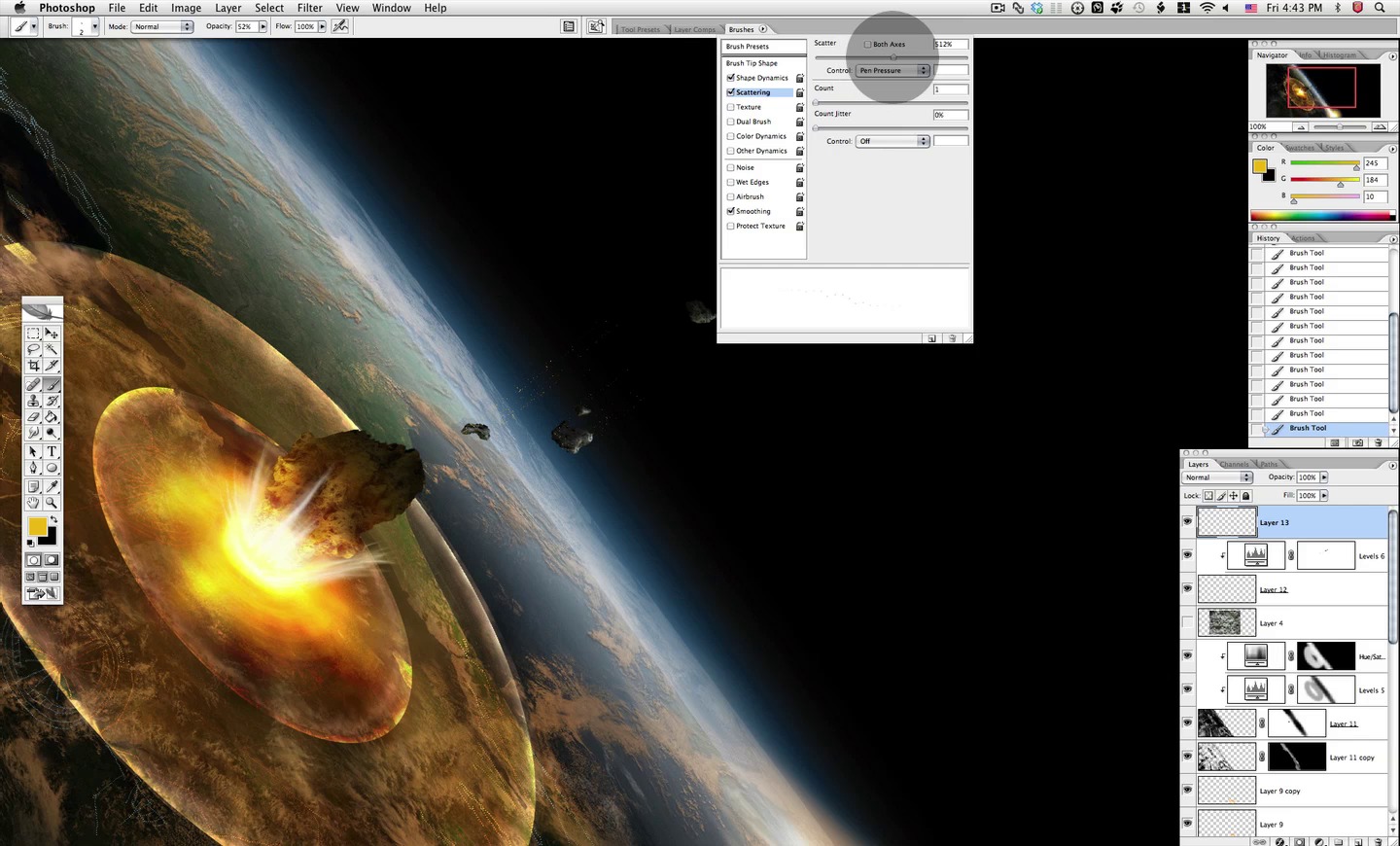Open the Image menu
The image size is (1400, 846).
pos(186,8)
